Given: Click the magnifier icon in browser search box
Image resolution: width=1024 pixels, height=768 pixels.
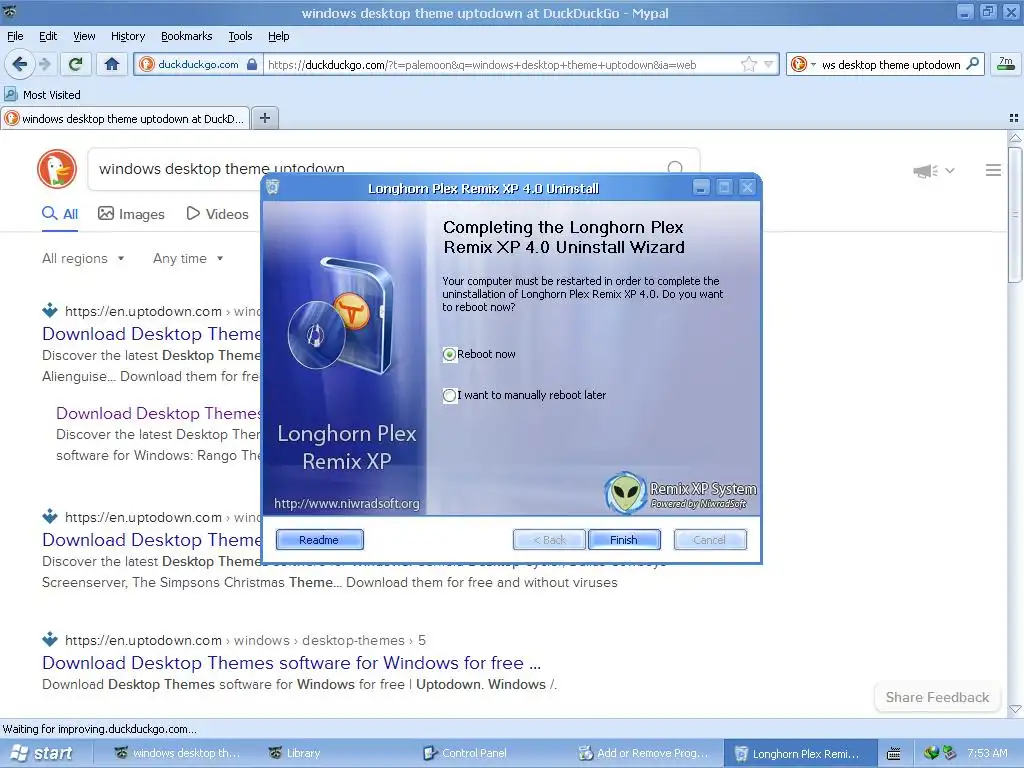Looking at the screenshot, I should (x=972, y=64).
